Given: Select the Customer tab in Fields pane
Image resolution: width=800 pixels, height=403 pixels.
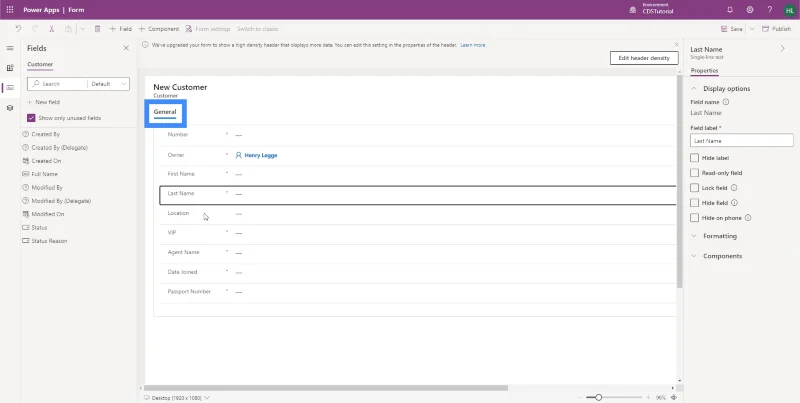Looking at the screenshot, I should coord(40,64).
